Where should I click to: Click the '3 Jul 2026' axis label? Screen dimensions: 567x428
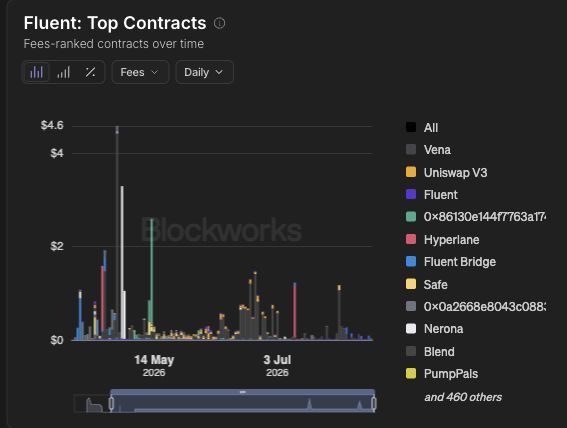point(277,365)
